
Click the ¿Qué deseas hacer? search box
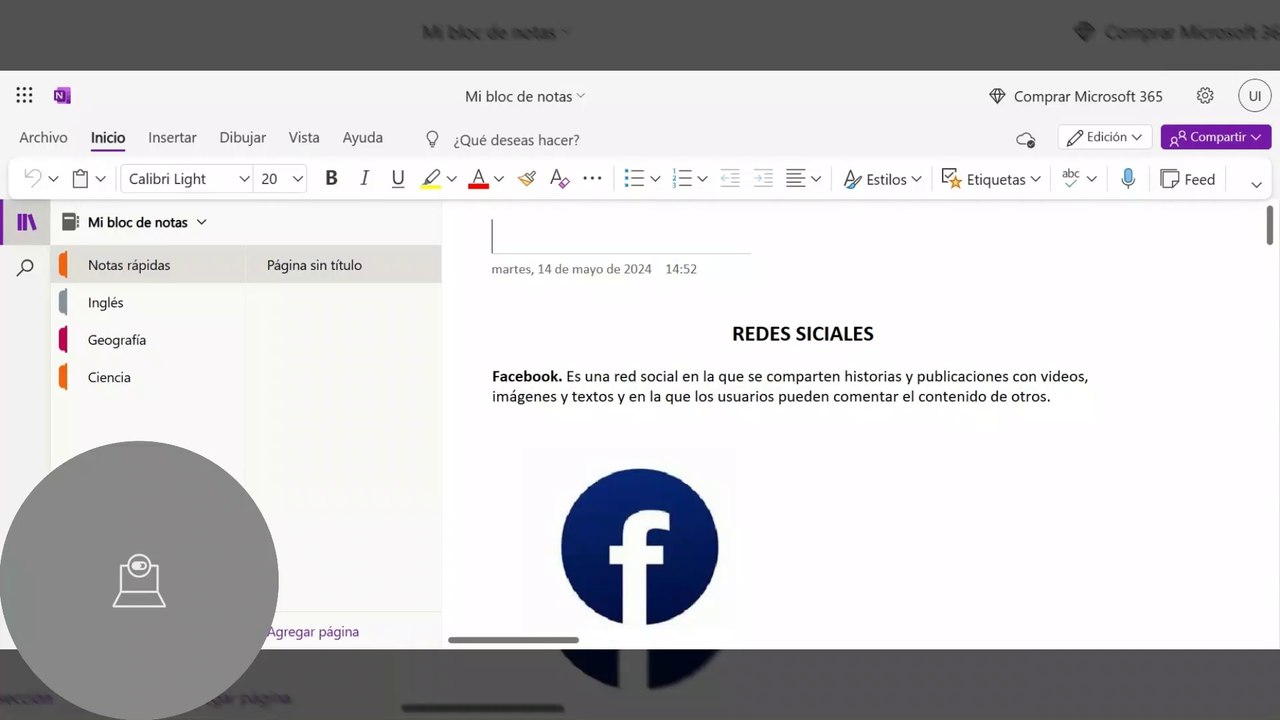(x=516, y=140)
